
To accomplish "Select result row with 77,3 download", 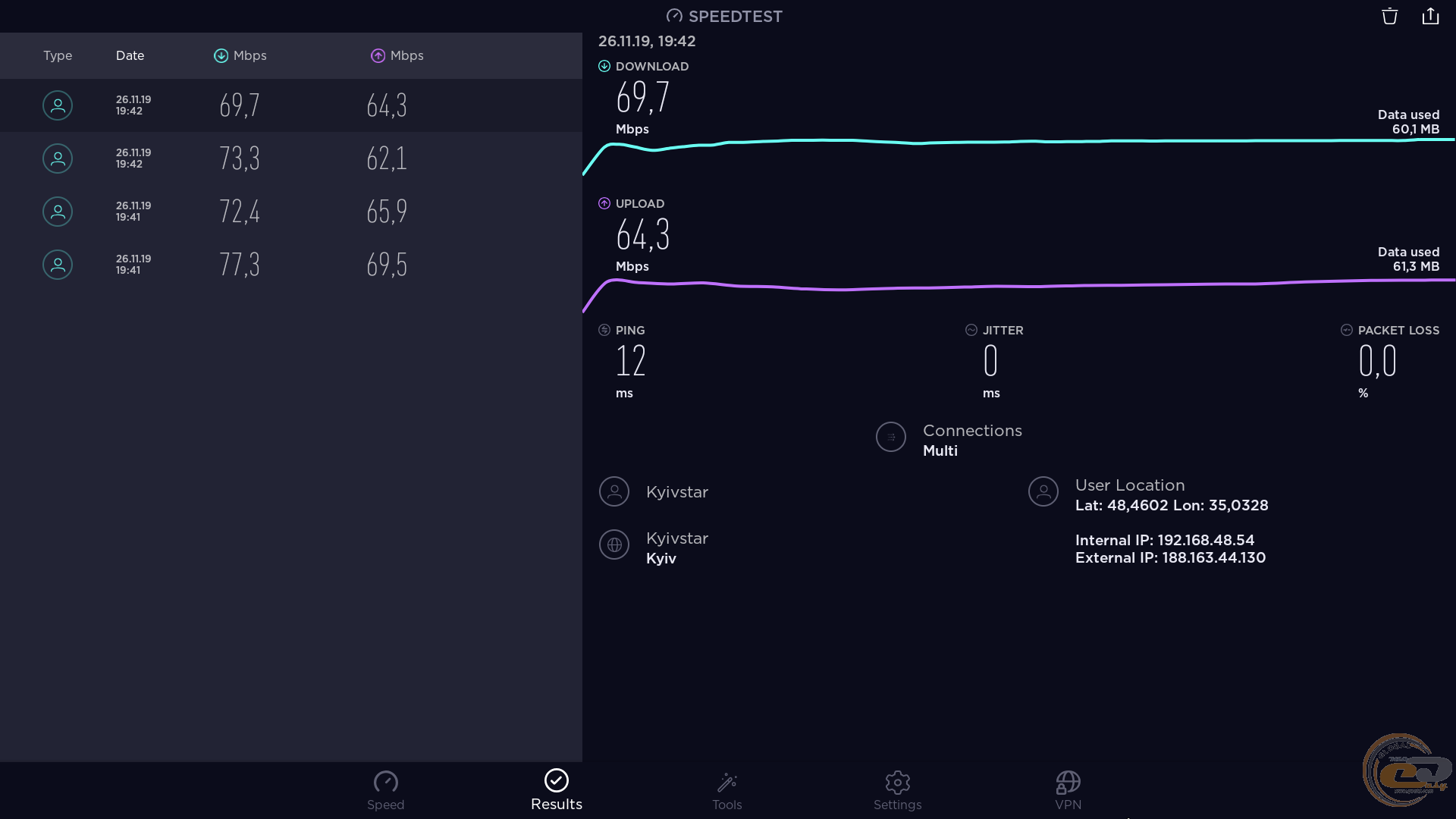I will (290, 265).
